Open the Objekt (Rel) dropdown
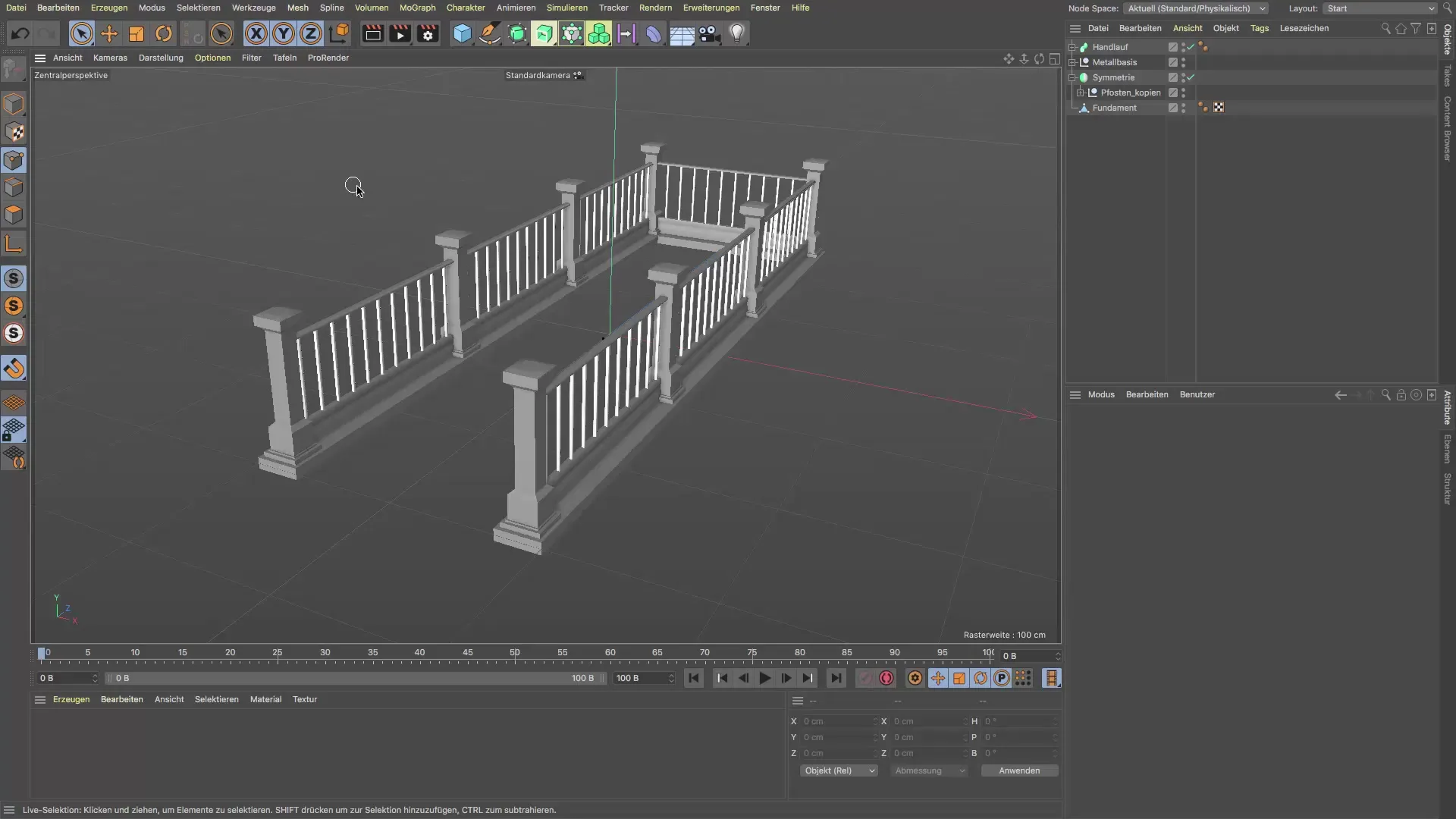 point(839,770)
